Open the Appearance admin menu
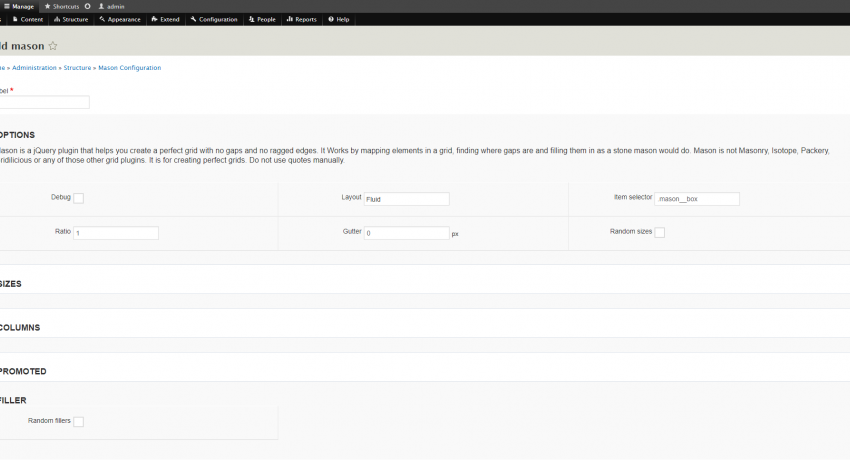This screenshot has width=850, height=460. click(120, 20)
